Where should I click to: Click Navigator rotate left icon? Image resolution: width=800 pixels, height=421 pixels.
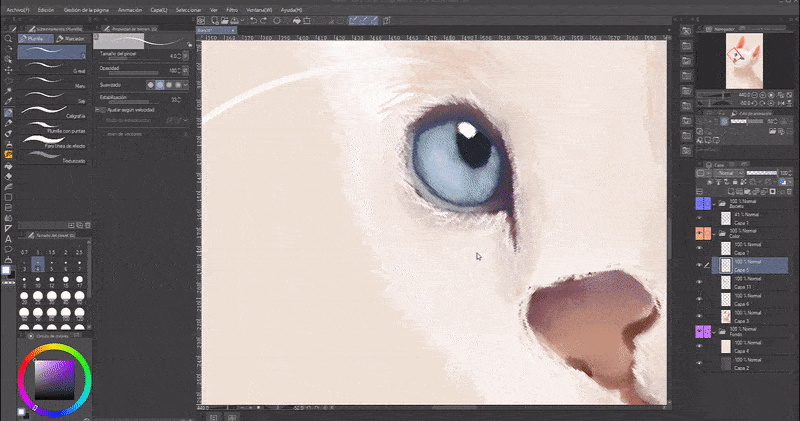755,104
